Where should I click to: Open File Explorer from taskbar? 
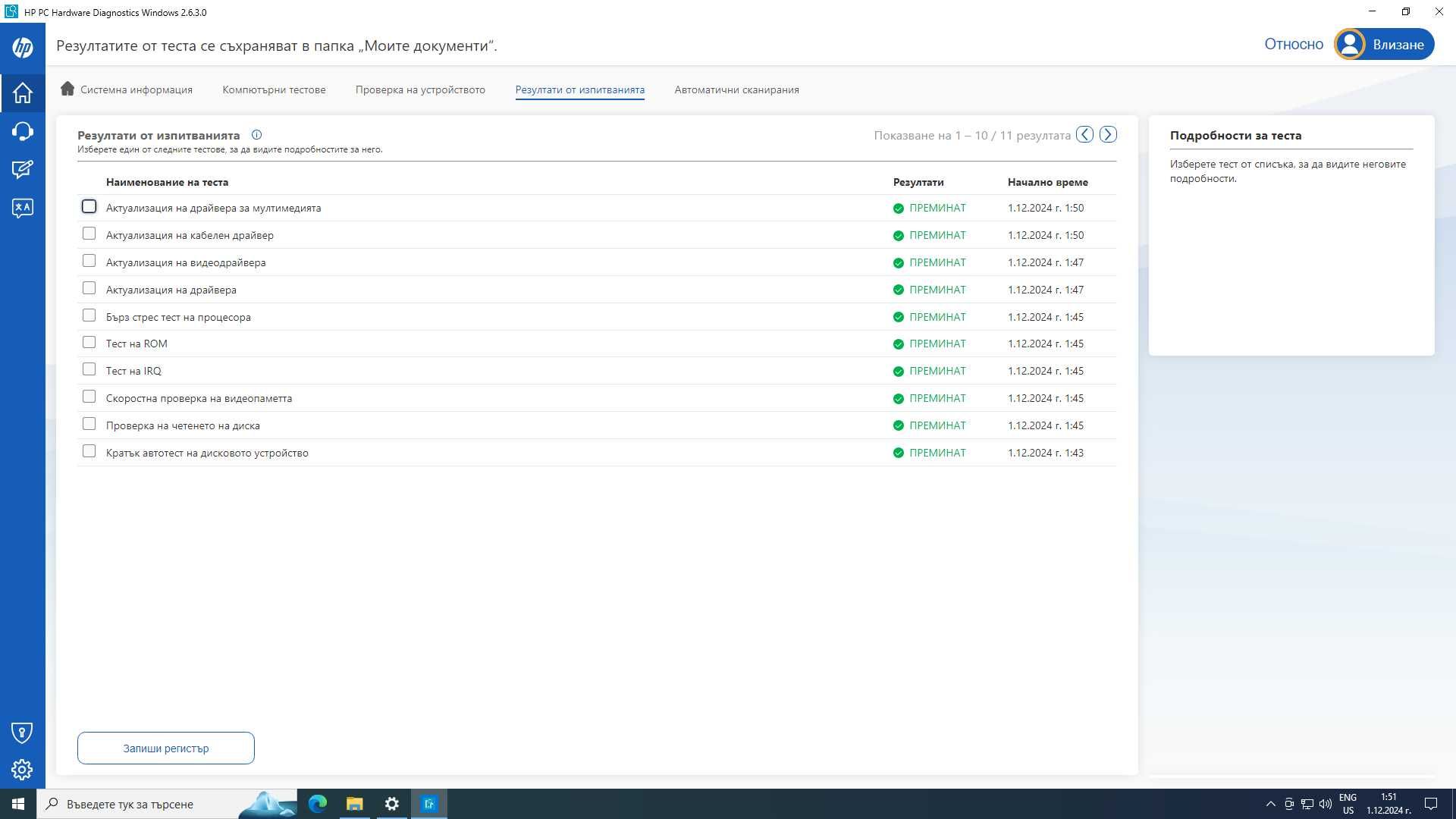point(354,804)
